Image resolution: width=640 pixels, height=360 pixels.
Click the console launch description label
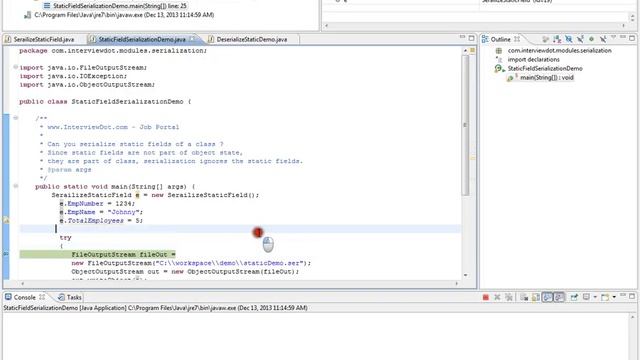pos(156,308)
